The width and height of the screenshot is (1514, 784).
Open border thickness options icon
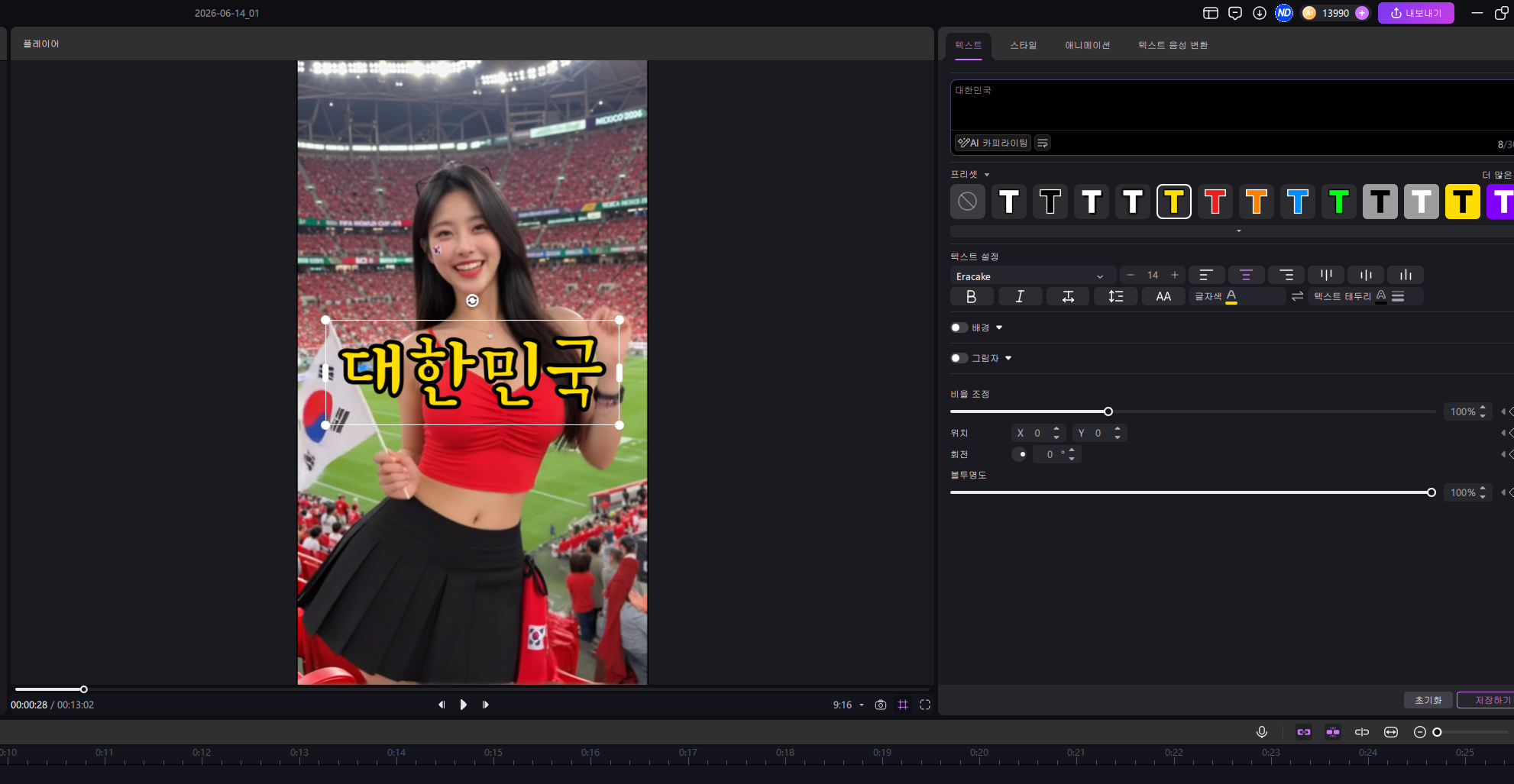(x=1398, y=296)
